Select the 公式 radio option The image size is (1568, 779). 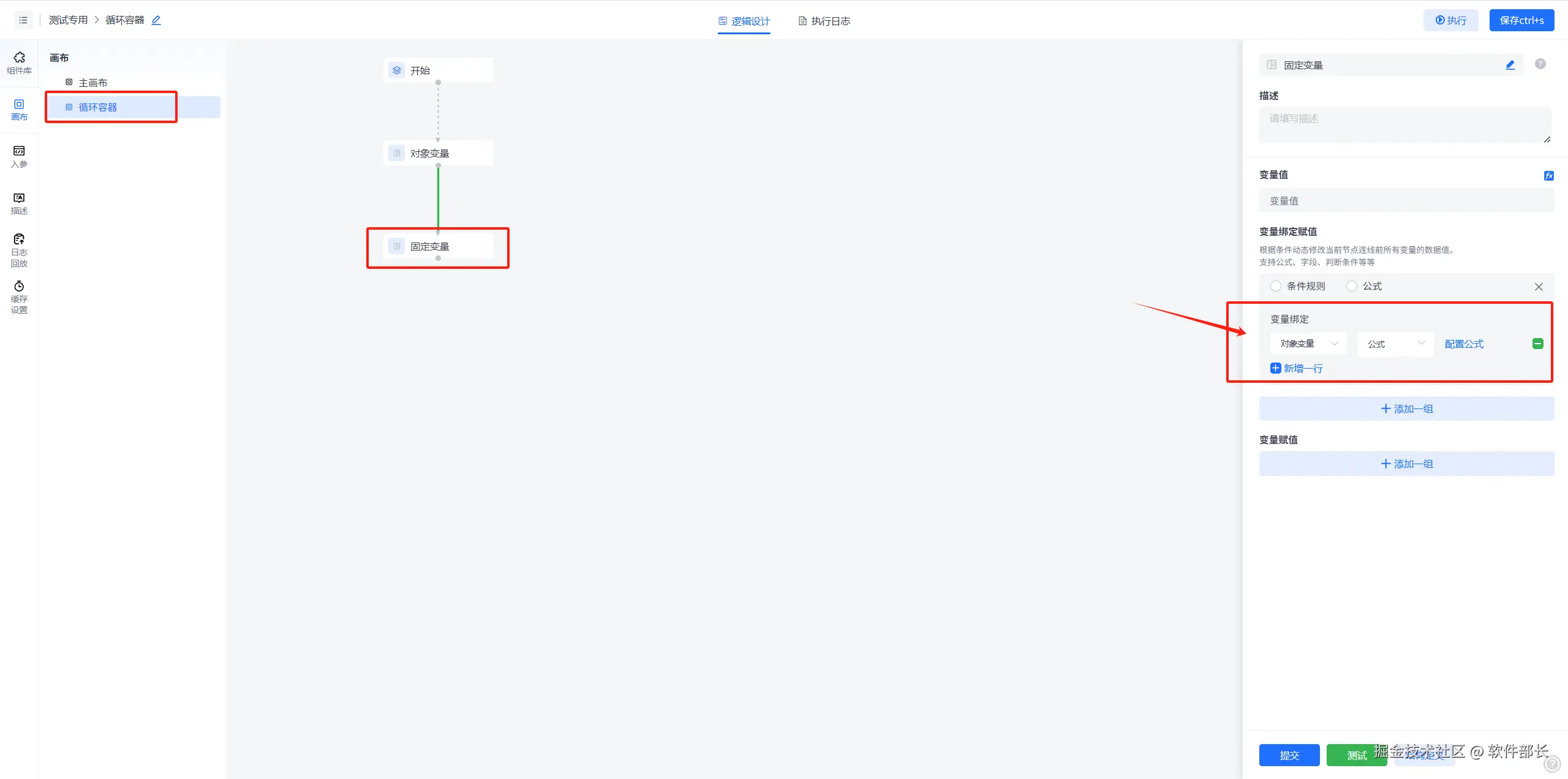pyautogui.click(x=1352, y=286)
